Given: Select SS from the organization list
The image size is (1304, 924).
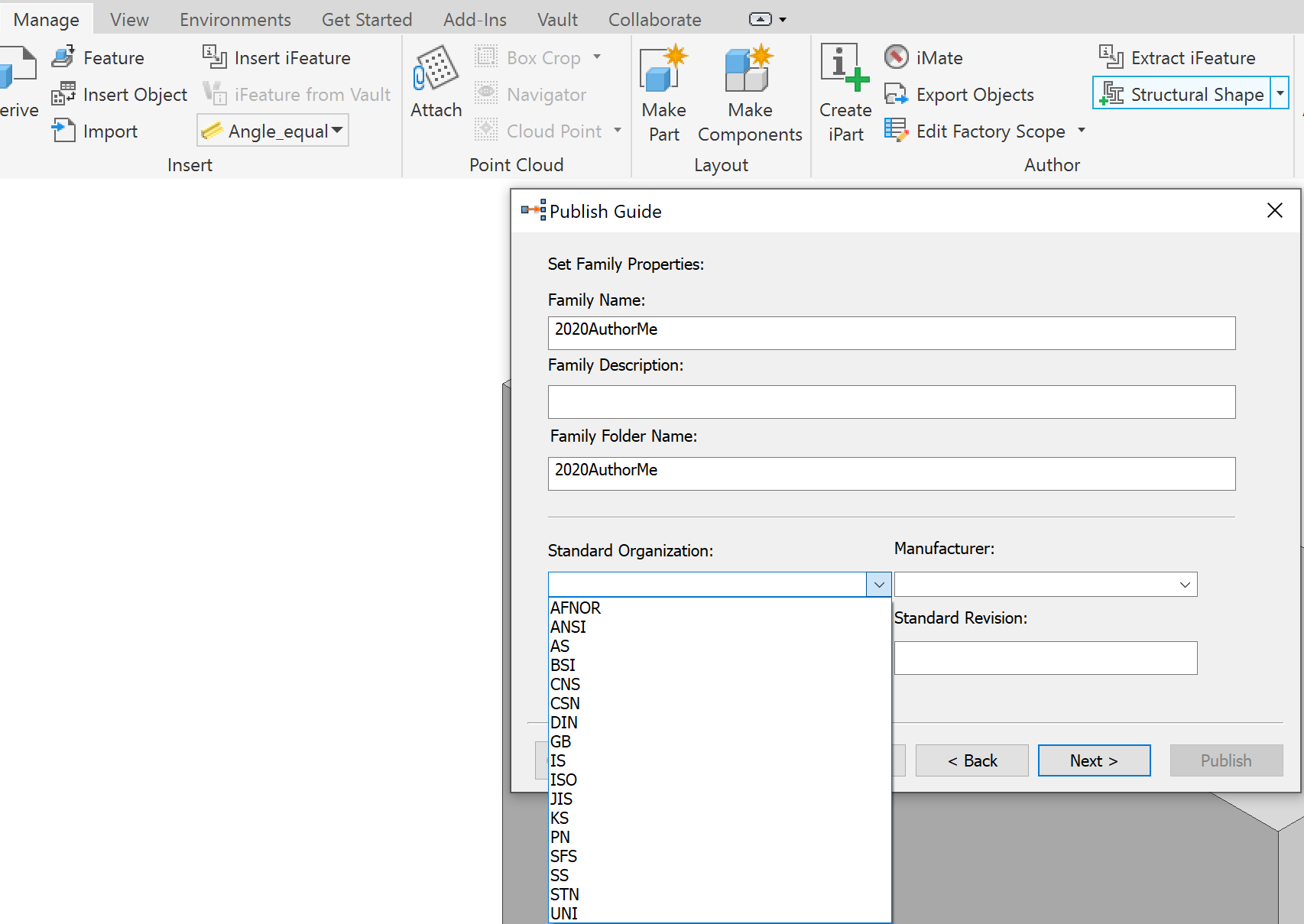Looking at the screenshot, I should point(720,875).
